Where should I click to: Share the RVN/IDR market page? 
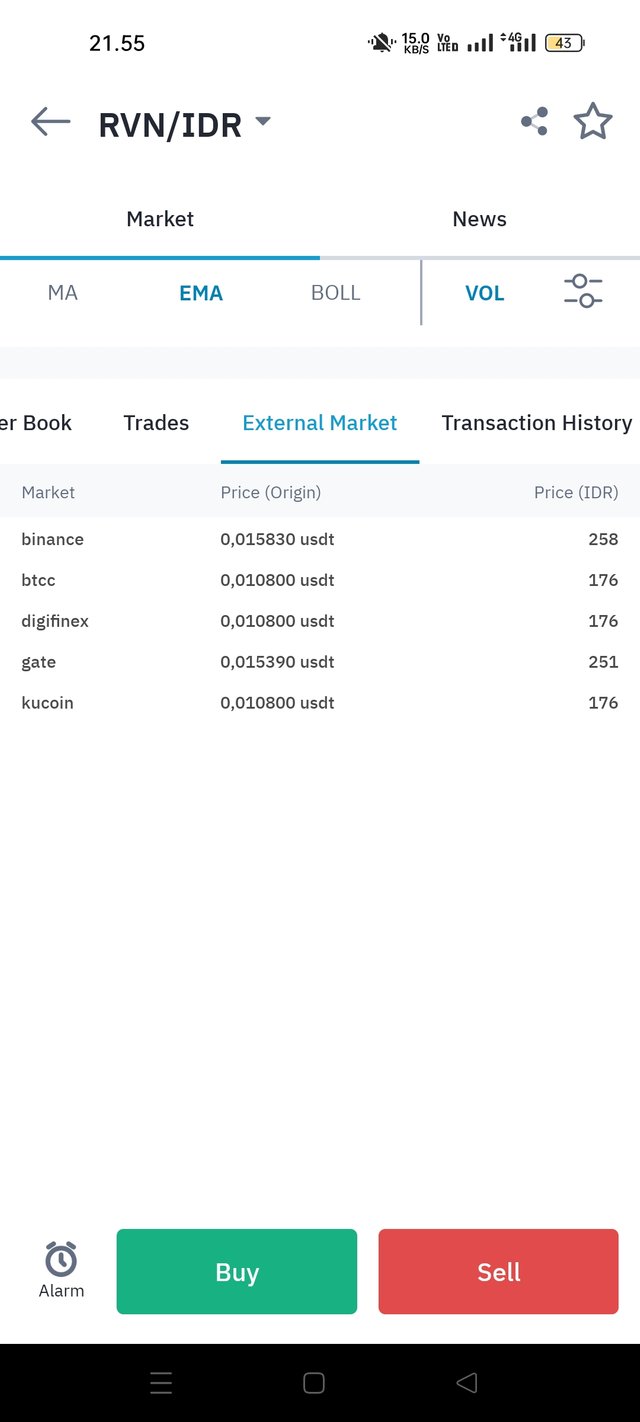coord(534,122)
